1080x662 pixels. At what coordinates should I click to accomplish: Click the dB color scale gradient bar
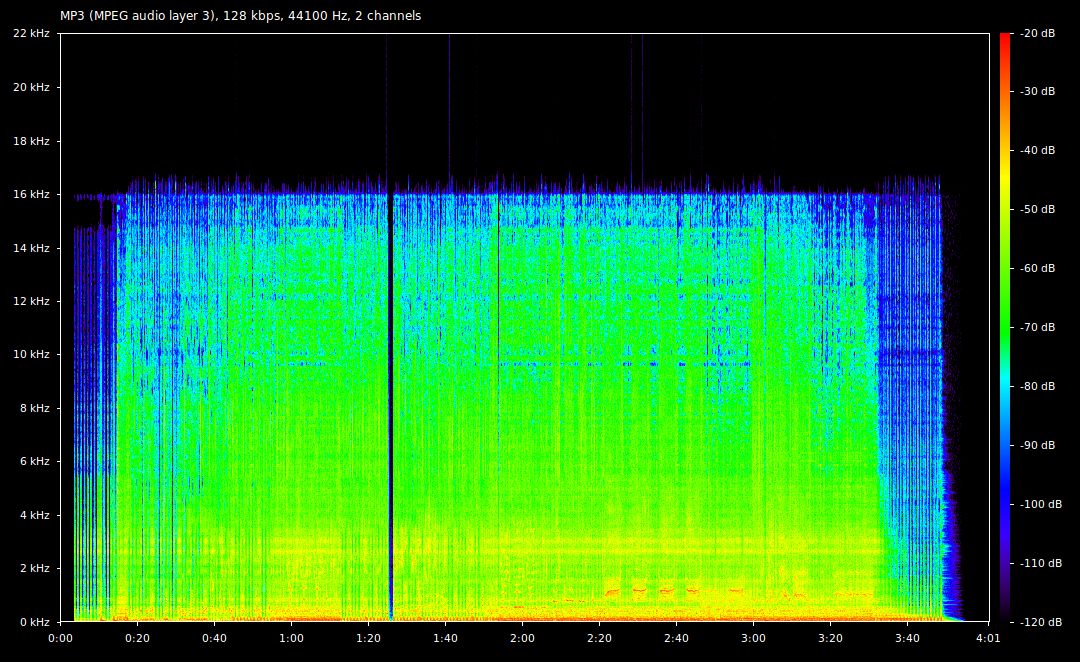click(1005, 327)
